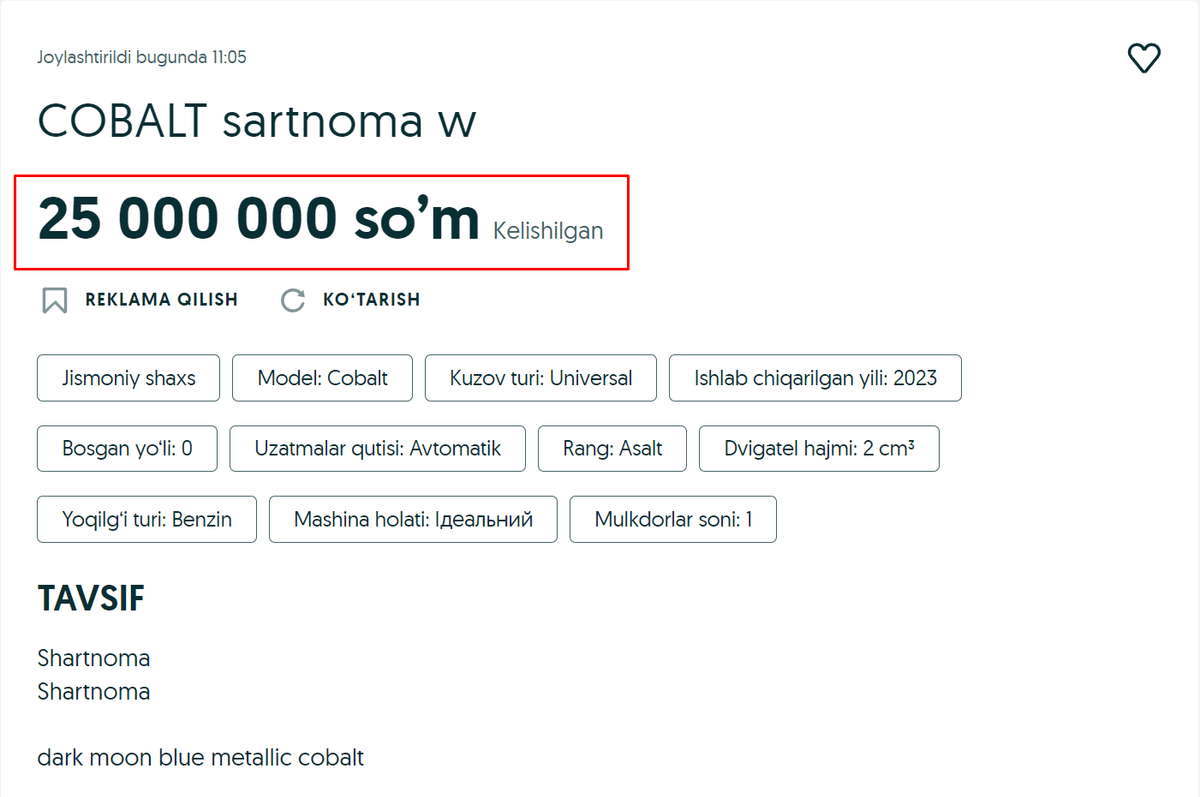This screenshot has width=1200, height=797.
Task: Click the Yoqilg'i turi: Benzin chip
Action: coord(147,519)
